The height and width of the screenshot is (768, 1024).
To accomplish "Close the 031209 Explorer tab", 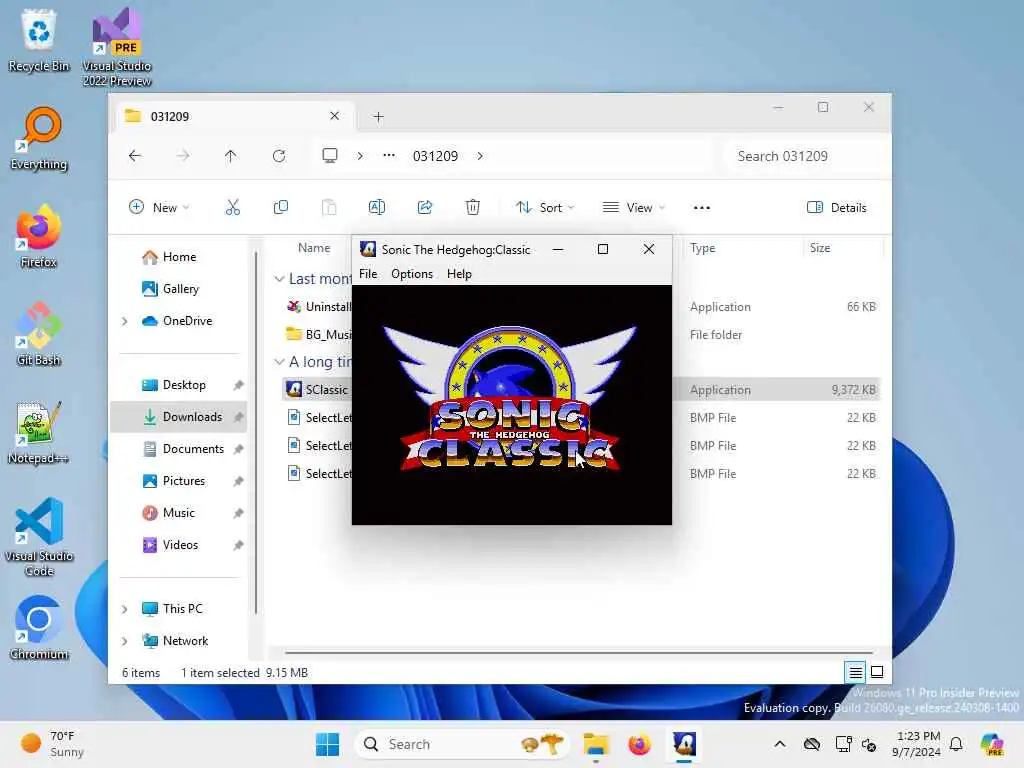I will coord(334,116).
